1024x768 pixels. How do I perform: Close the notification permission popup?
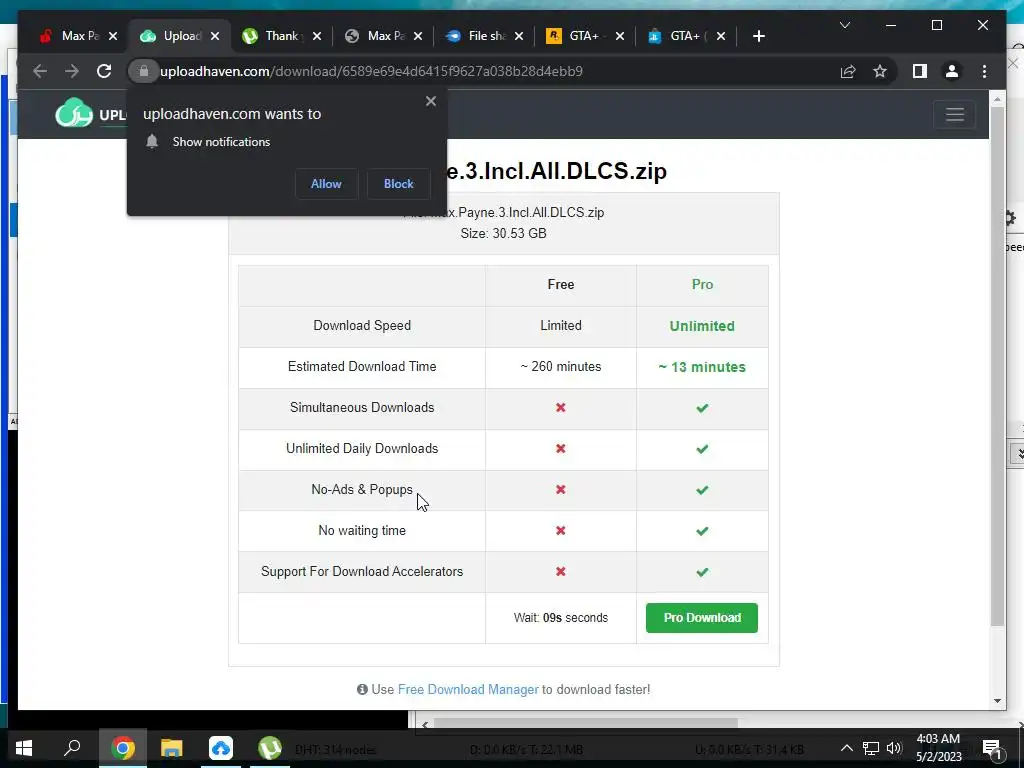click(x=430, y=101)
